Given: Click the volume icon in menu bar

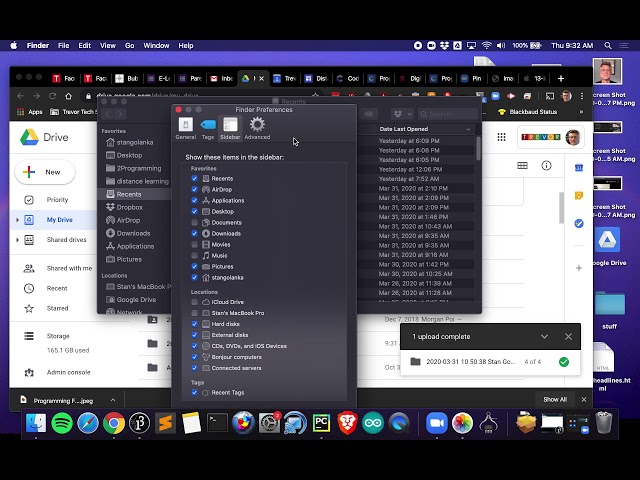Looking at the screenshot, I should pos(501,45).
